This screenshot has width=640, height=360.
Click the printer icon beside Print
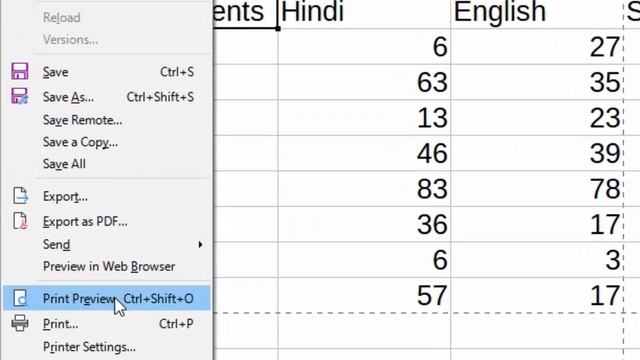point(20,323)
